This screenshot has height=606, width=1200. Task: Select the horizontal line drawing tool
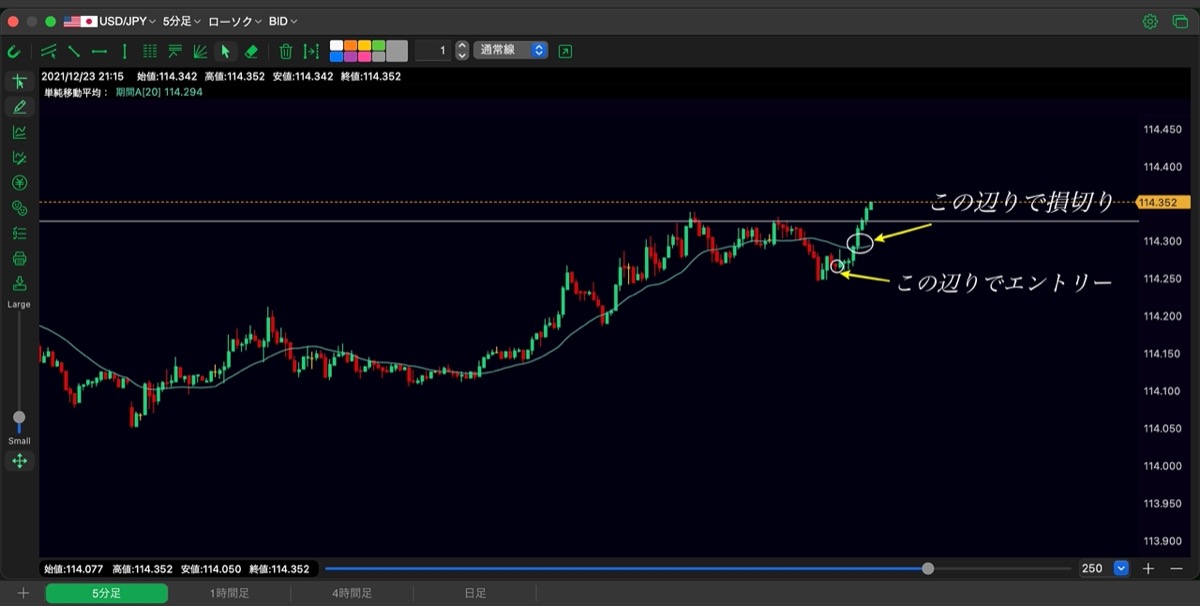coord(99,51)
